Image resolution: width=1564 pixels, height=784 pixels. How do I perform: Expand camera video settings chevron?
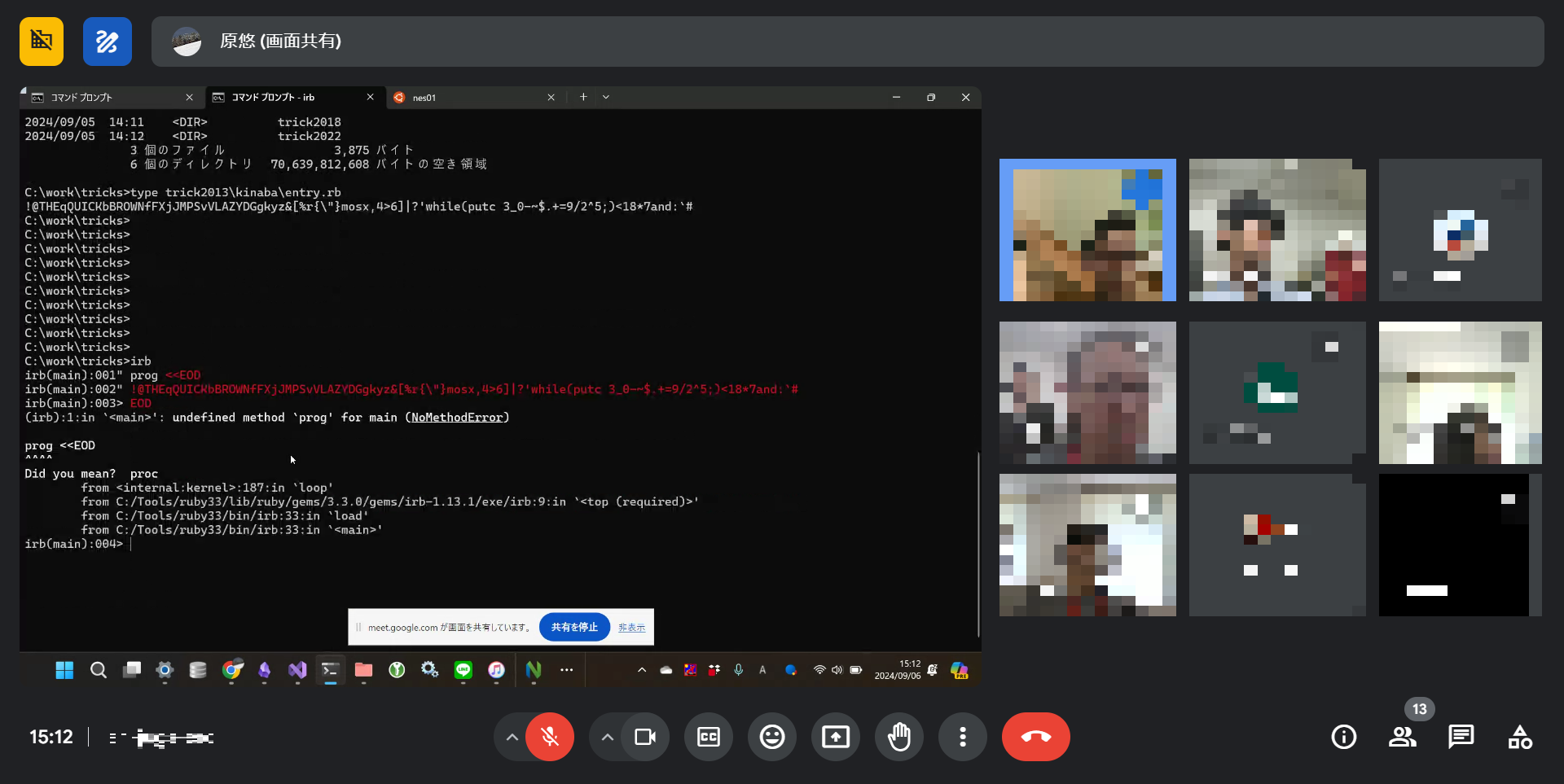coord(608,737)
